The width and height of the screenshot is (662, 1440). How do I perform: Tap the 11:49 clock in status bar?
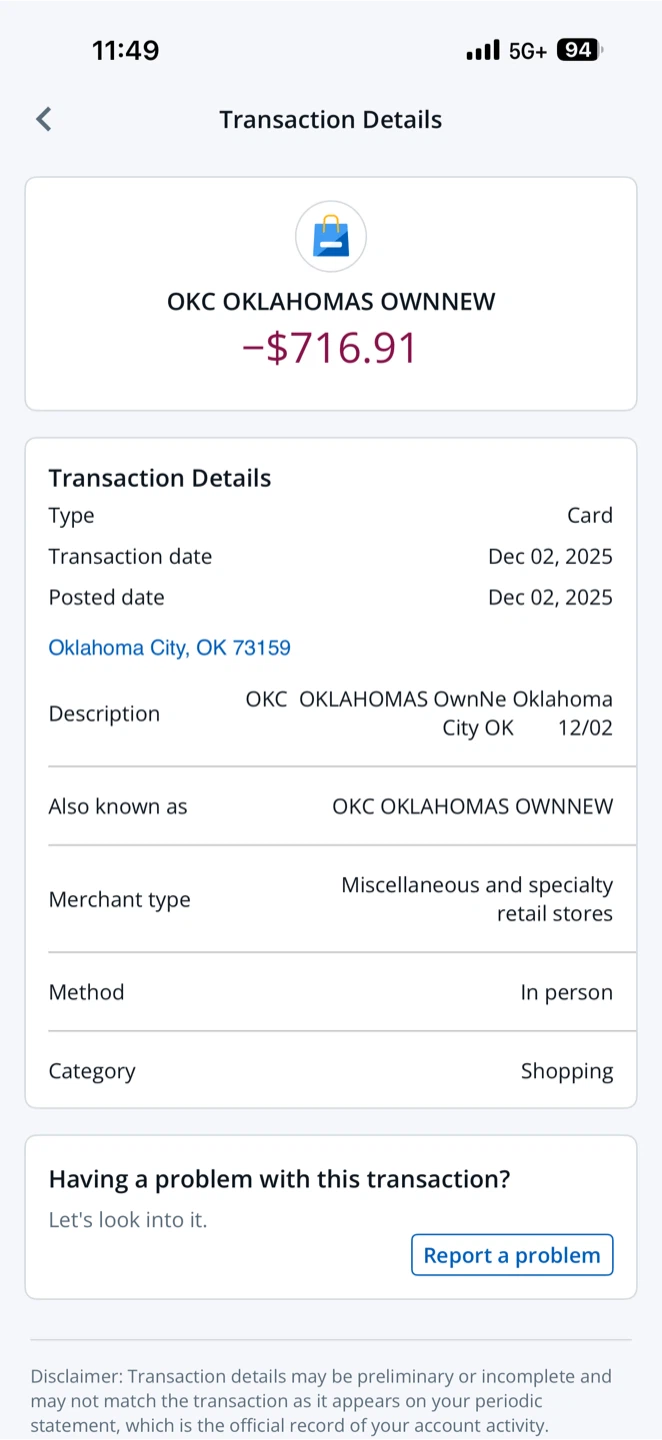coord(126,50)
